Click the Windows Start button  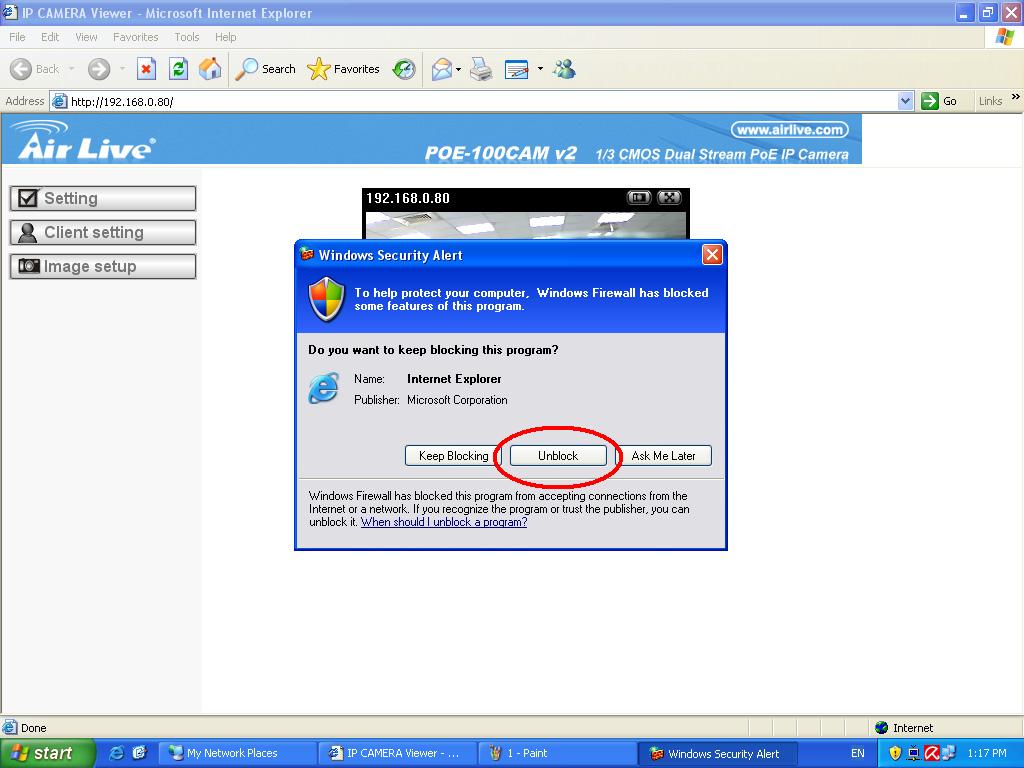point(46,753)
